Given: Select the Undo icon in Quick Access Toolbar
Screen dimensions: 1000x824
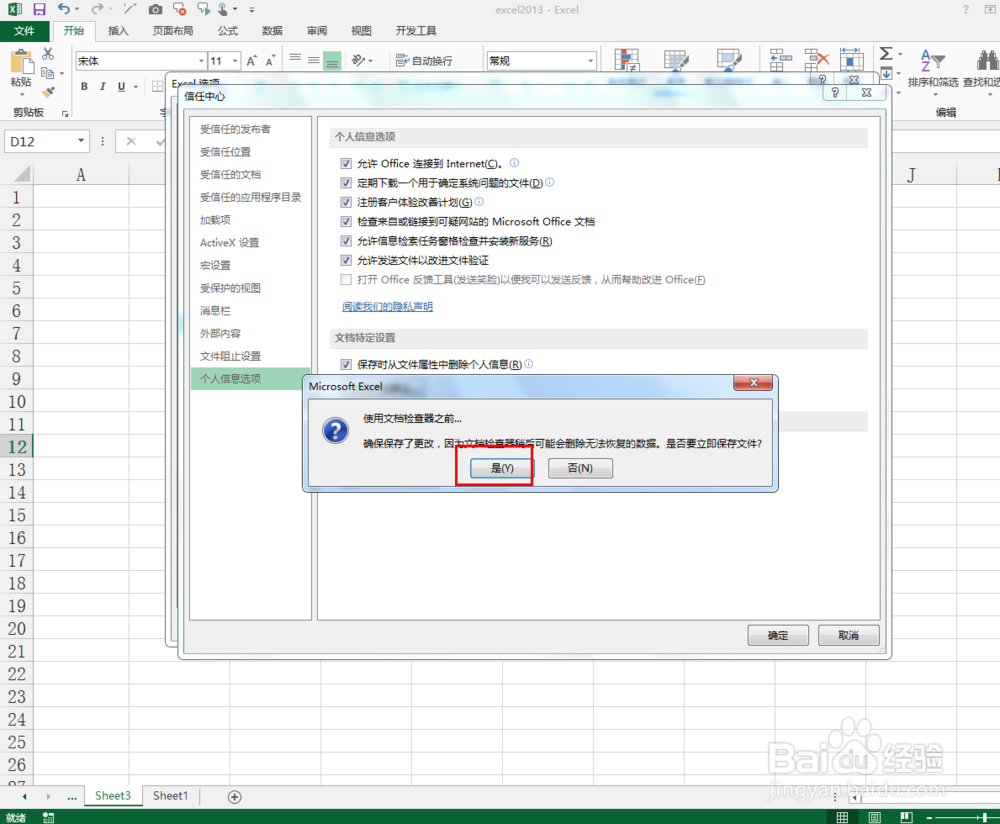Looking at the screenshot, I should (x=64, y=9).
